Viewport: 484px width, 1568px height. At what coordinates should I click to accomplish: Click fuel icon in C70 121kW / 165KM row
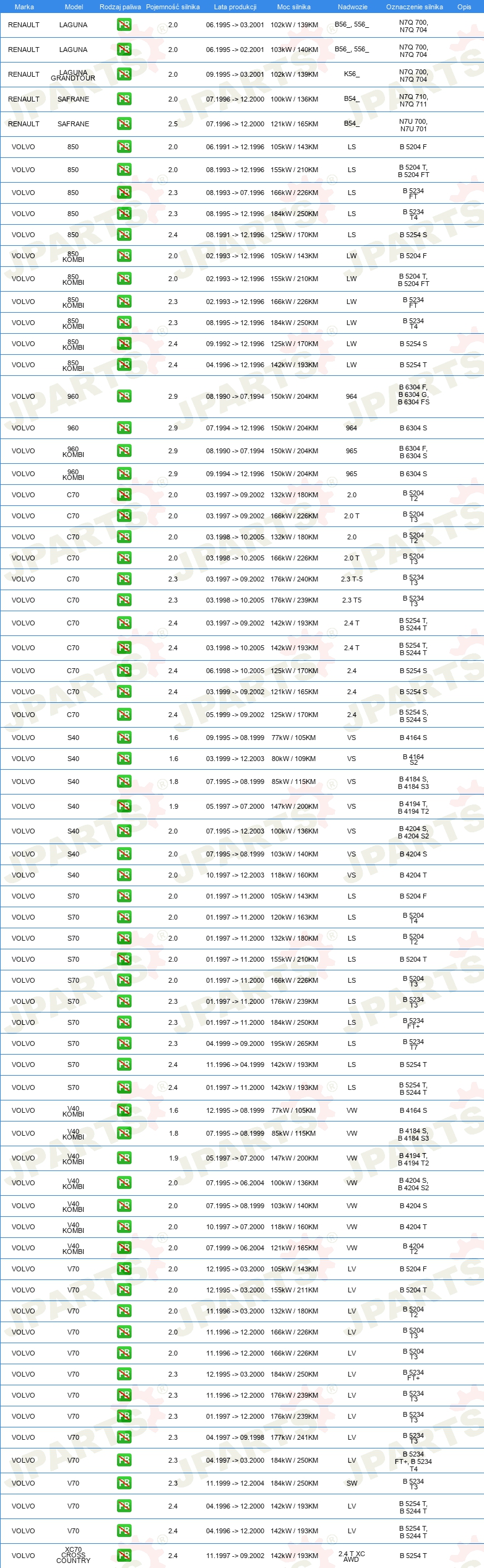coord(124,692)
